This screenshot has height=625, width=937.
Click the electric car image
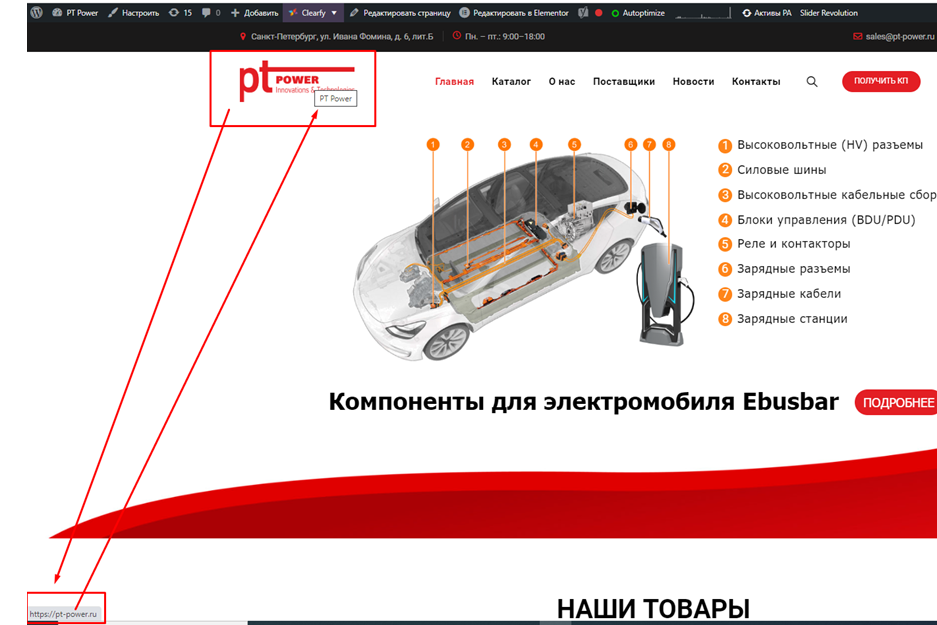[x=499, y=257]
